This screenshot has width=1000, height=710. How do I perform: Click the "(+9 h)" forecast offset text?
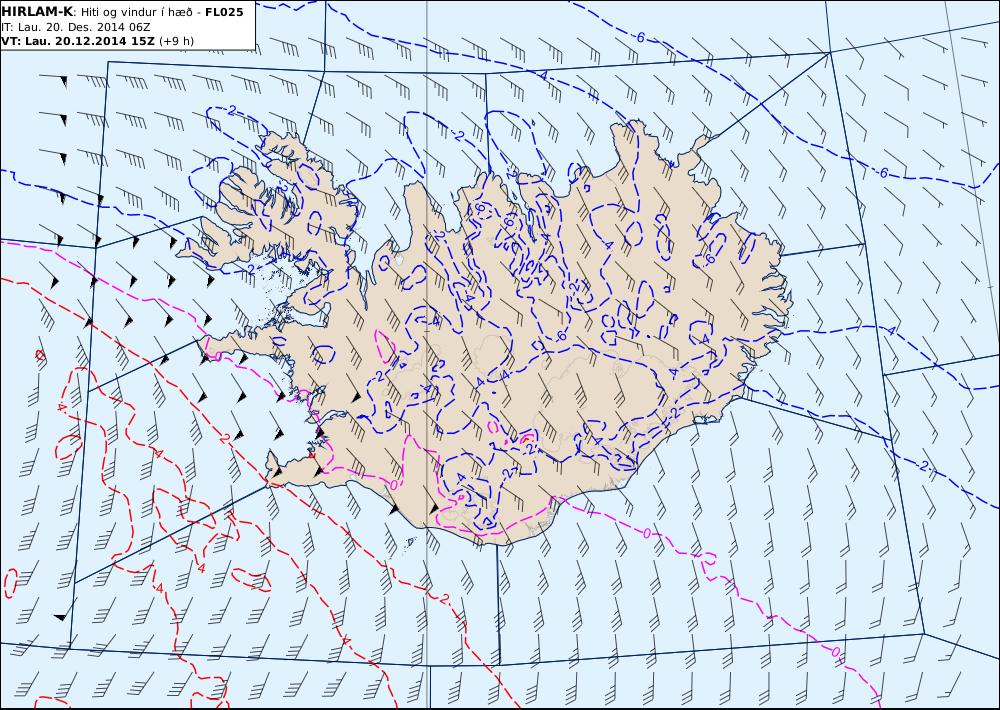[177, 41]
